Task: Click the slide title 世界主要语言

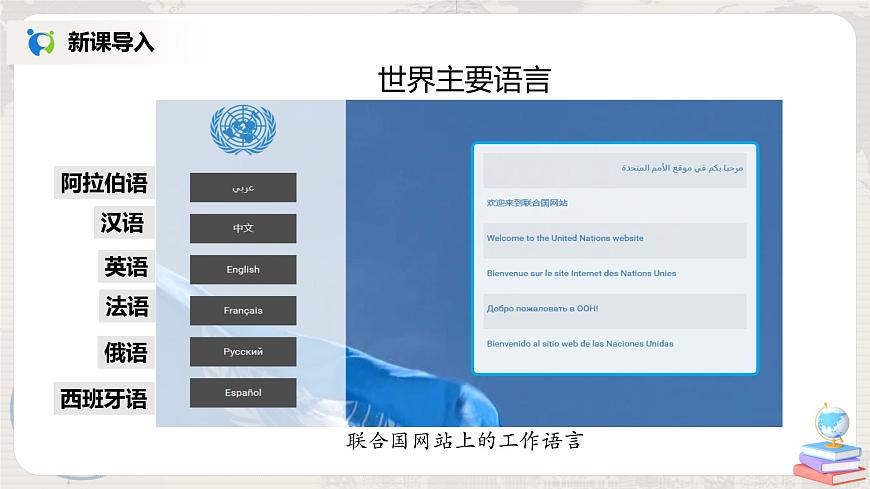Action: [x=464, y=79]
